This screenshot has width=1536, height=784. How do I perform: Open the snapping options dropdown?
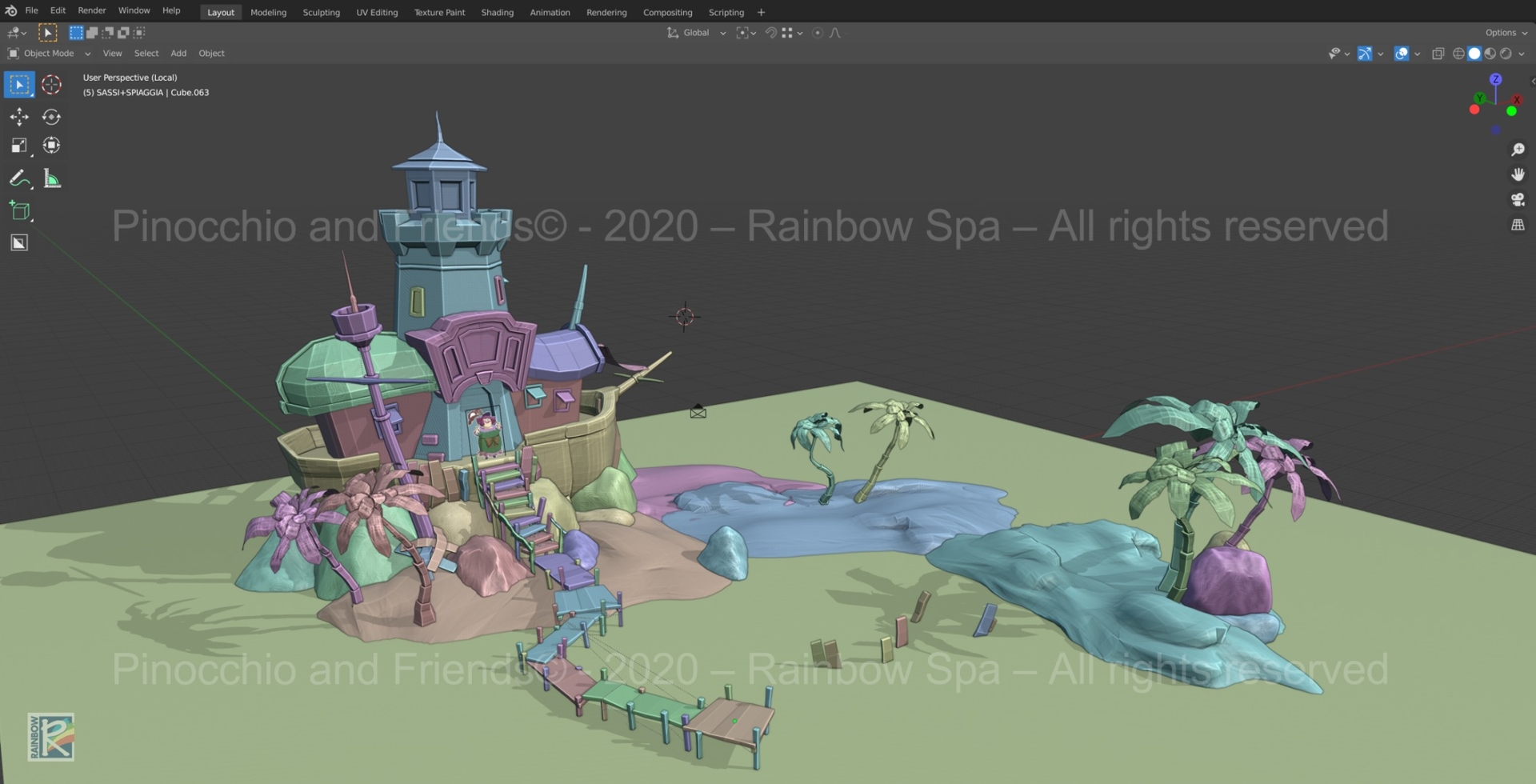pos(792,33)
